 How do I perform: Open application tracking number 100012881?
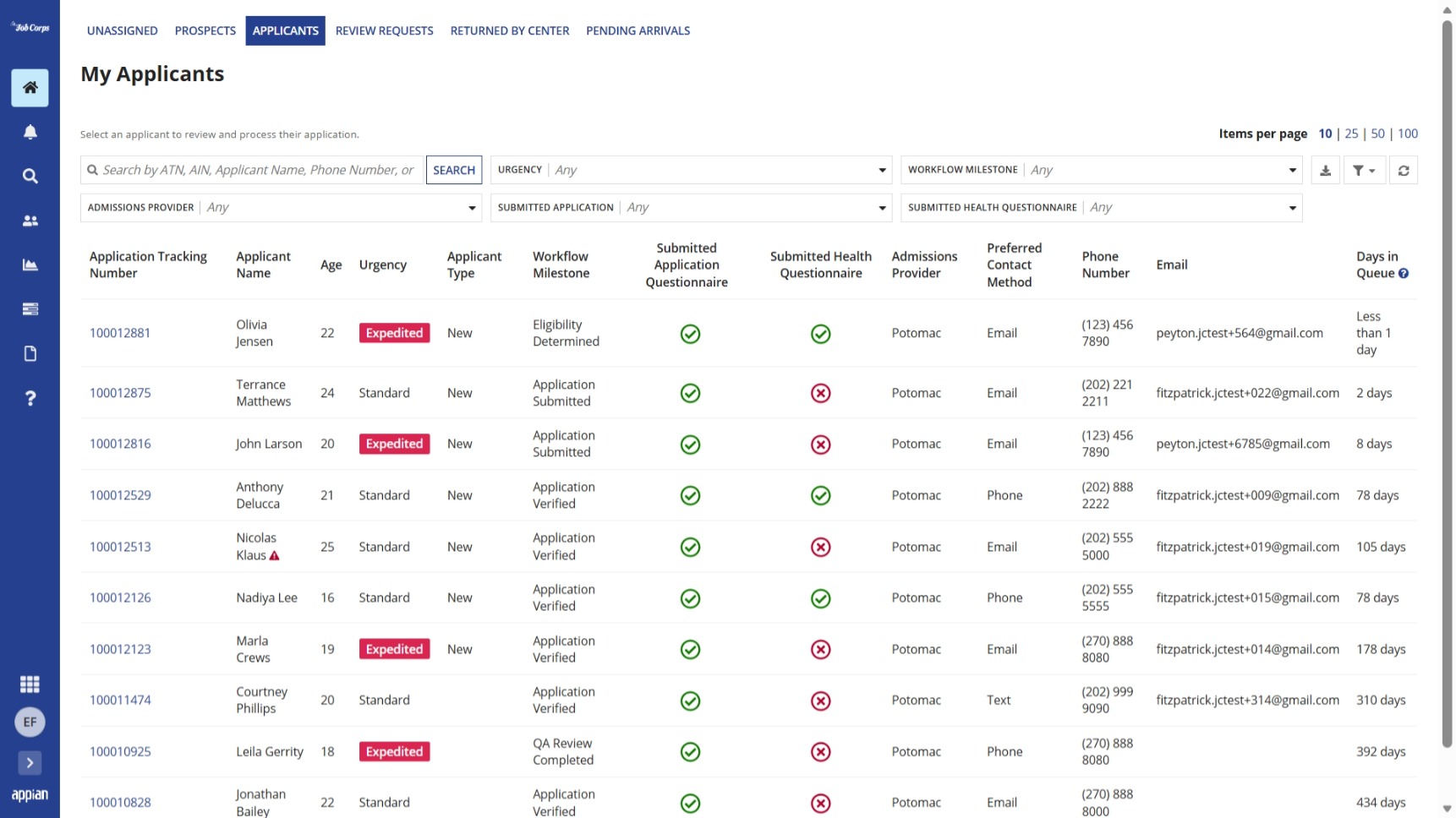pyautogui.click(x=120, y=333)
